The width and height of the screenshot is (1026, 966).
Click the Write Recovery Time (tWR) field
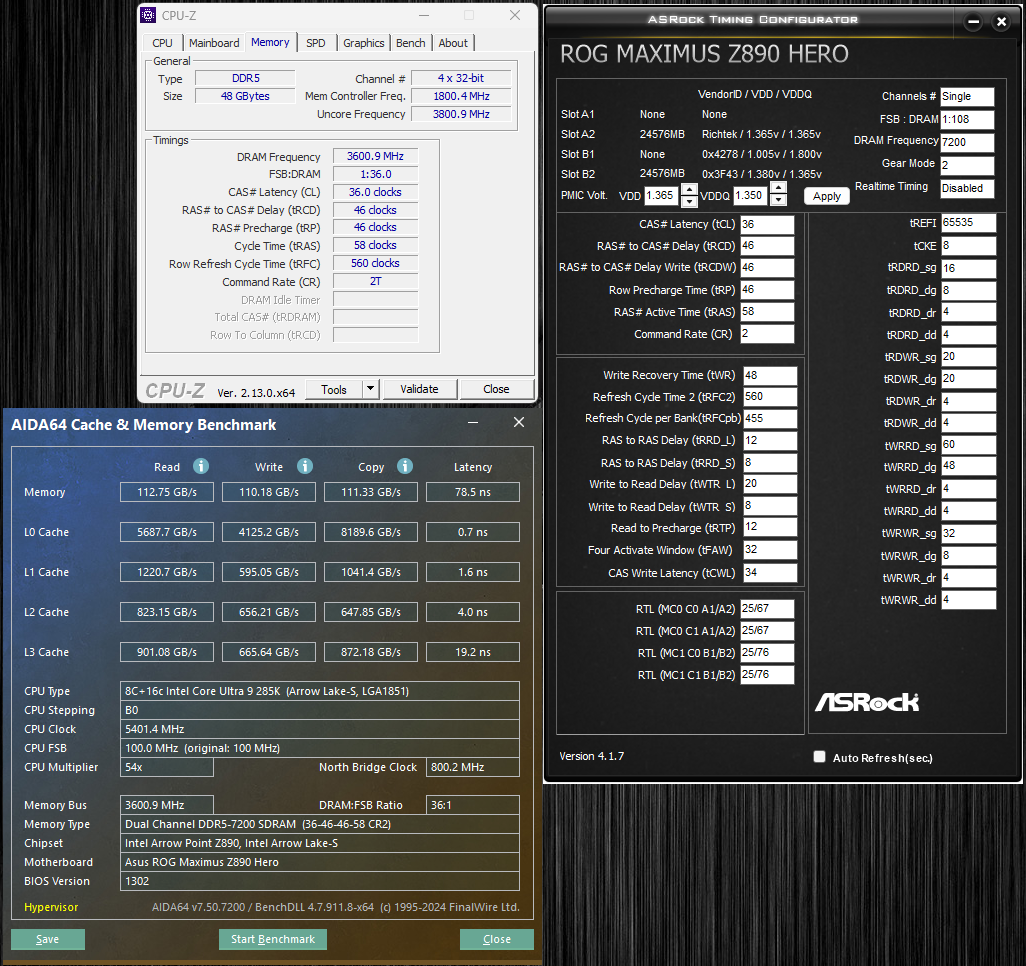coord(770,375)
